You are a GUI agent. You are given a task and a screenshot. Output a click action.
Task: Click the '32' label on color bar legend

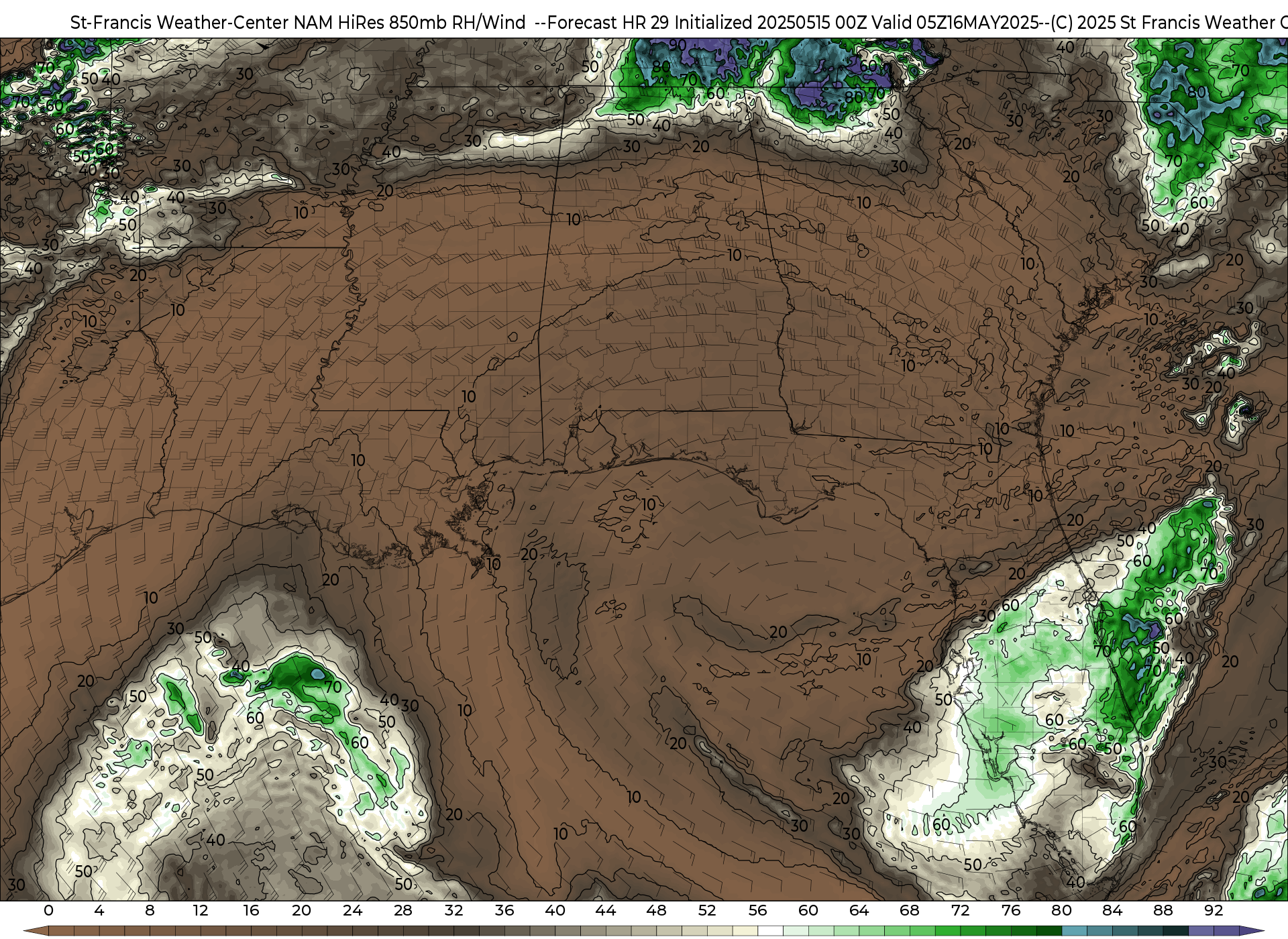[x=453, y=911]
